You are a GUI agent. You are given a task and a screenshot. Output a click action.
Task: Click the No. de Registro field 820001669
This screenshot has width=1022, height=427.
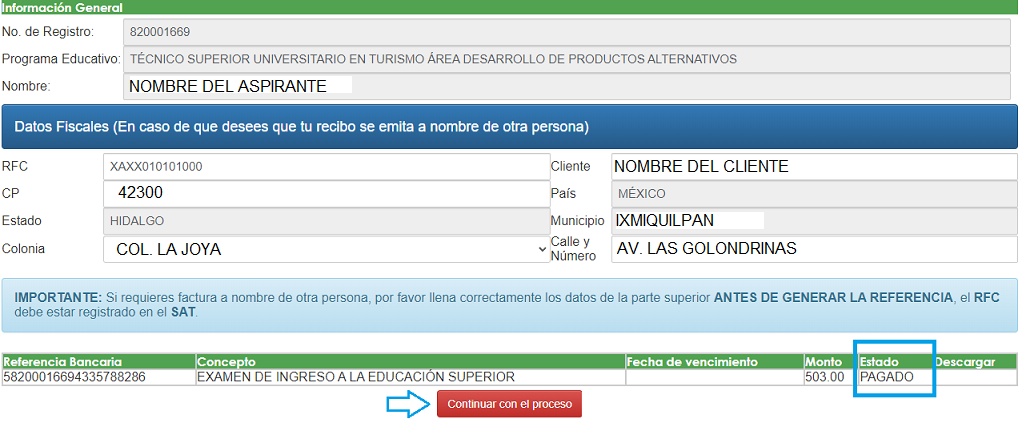tap(566, 32)
